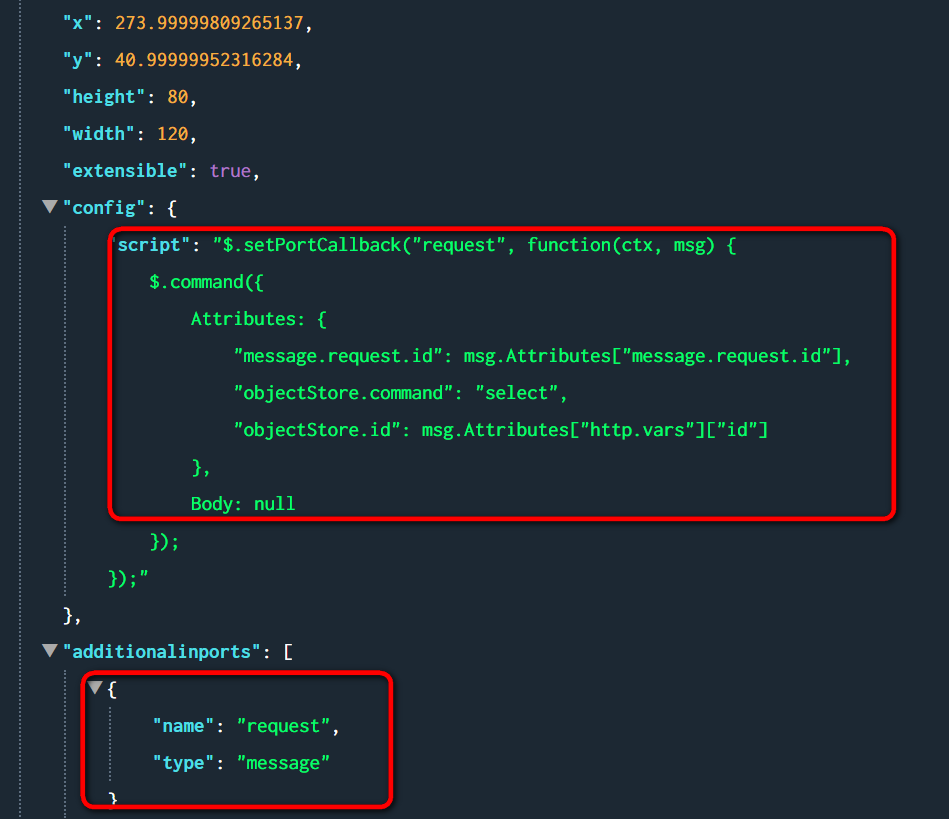Select the y value 40.99999952316284
The height and width of the screenshot is (819, 949).
204,60
